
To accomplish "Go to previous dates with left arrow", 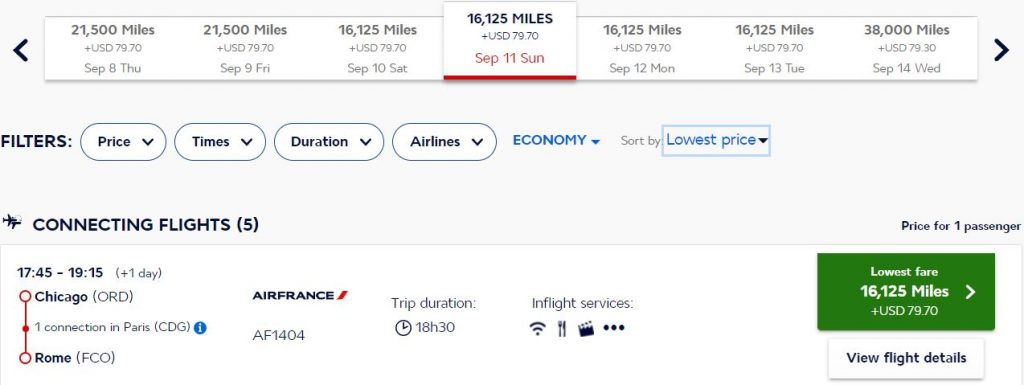I will pos(21,50).
